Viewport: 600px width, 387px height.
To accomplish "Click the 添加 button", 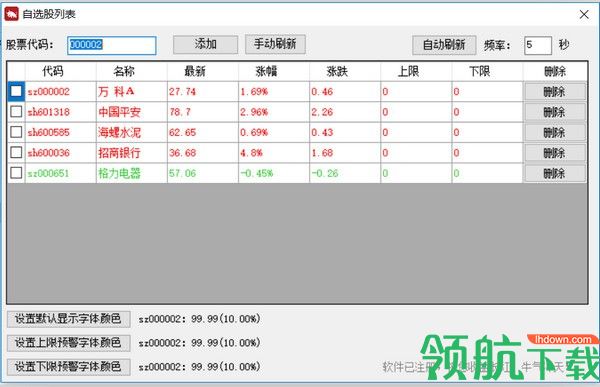I will tap(205, 45).
